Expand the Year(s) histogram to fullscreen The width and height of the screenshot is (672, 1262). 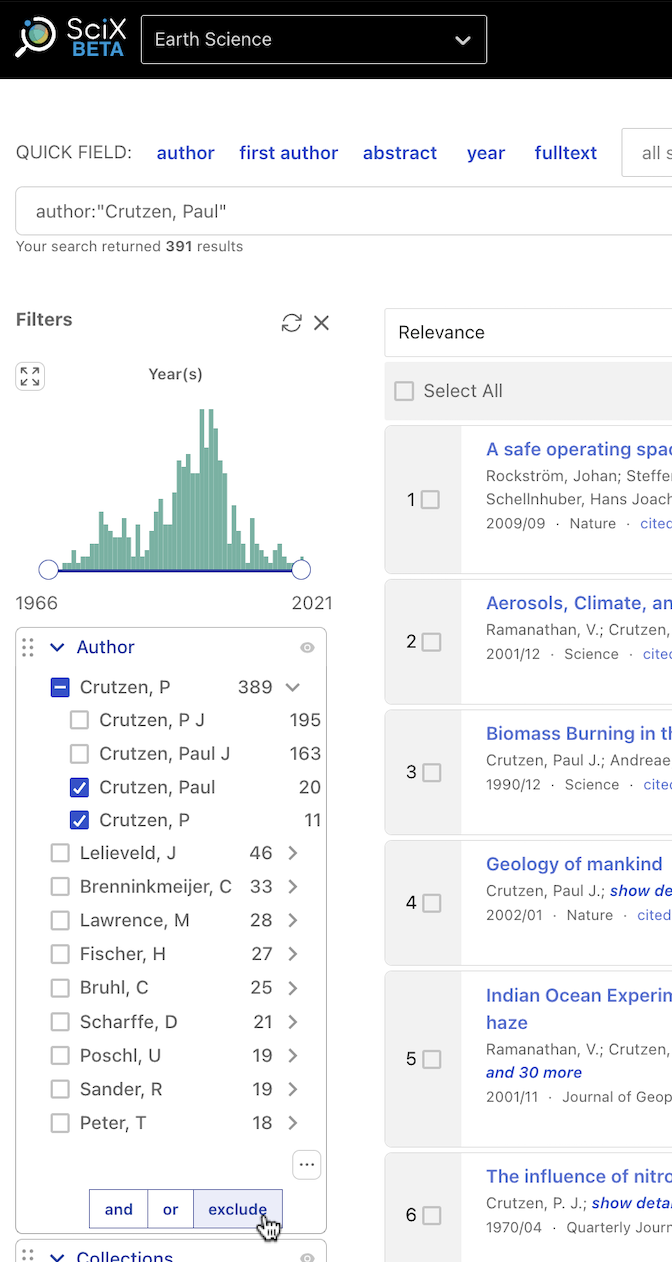[30, 376]
